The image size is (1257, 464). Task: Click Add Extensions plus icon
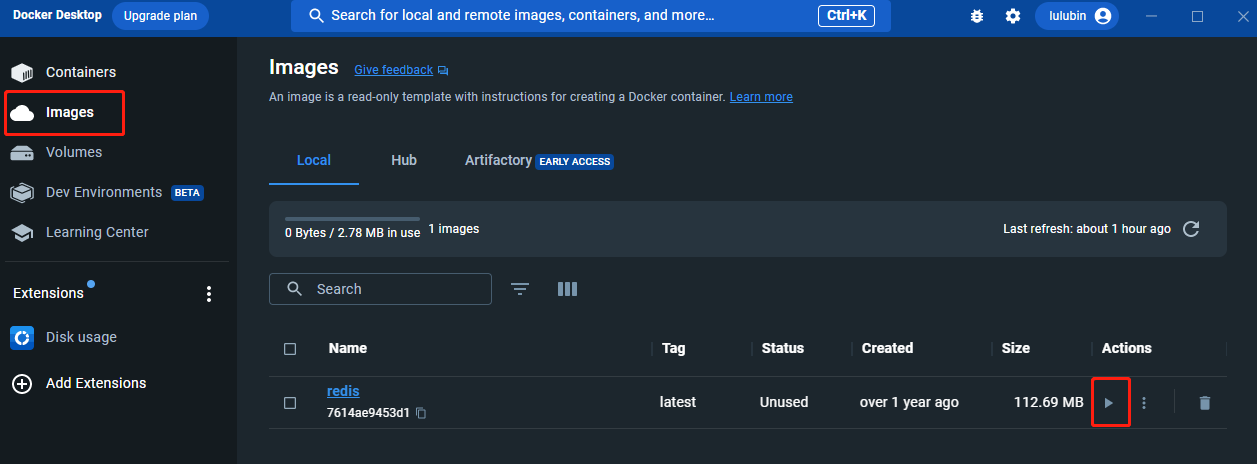[x=22, y=383]
